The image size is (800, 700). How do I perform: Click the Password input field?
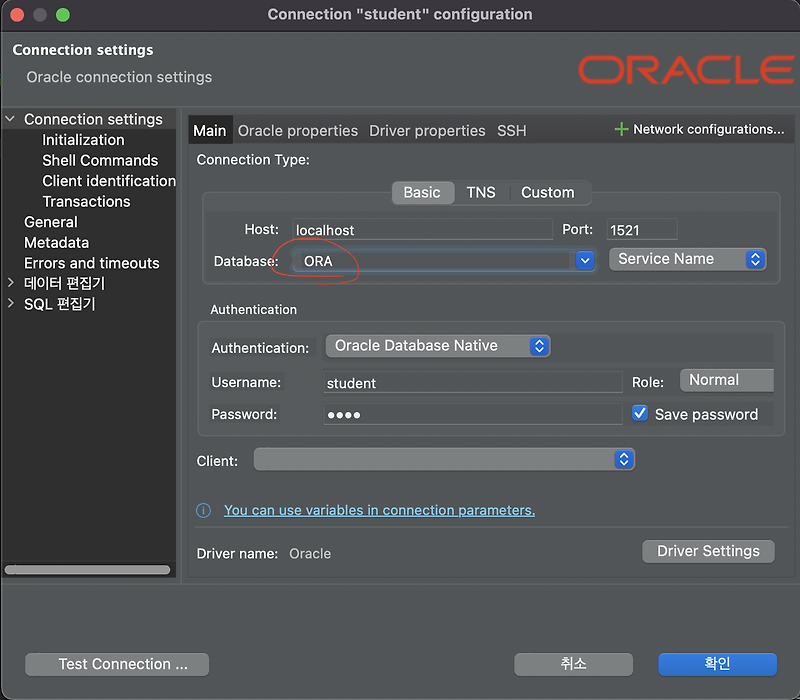click(472, 414)
